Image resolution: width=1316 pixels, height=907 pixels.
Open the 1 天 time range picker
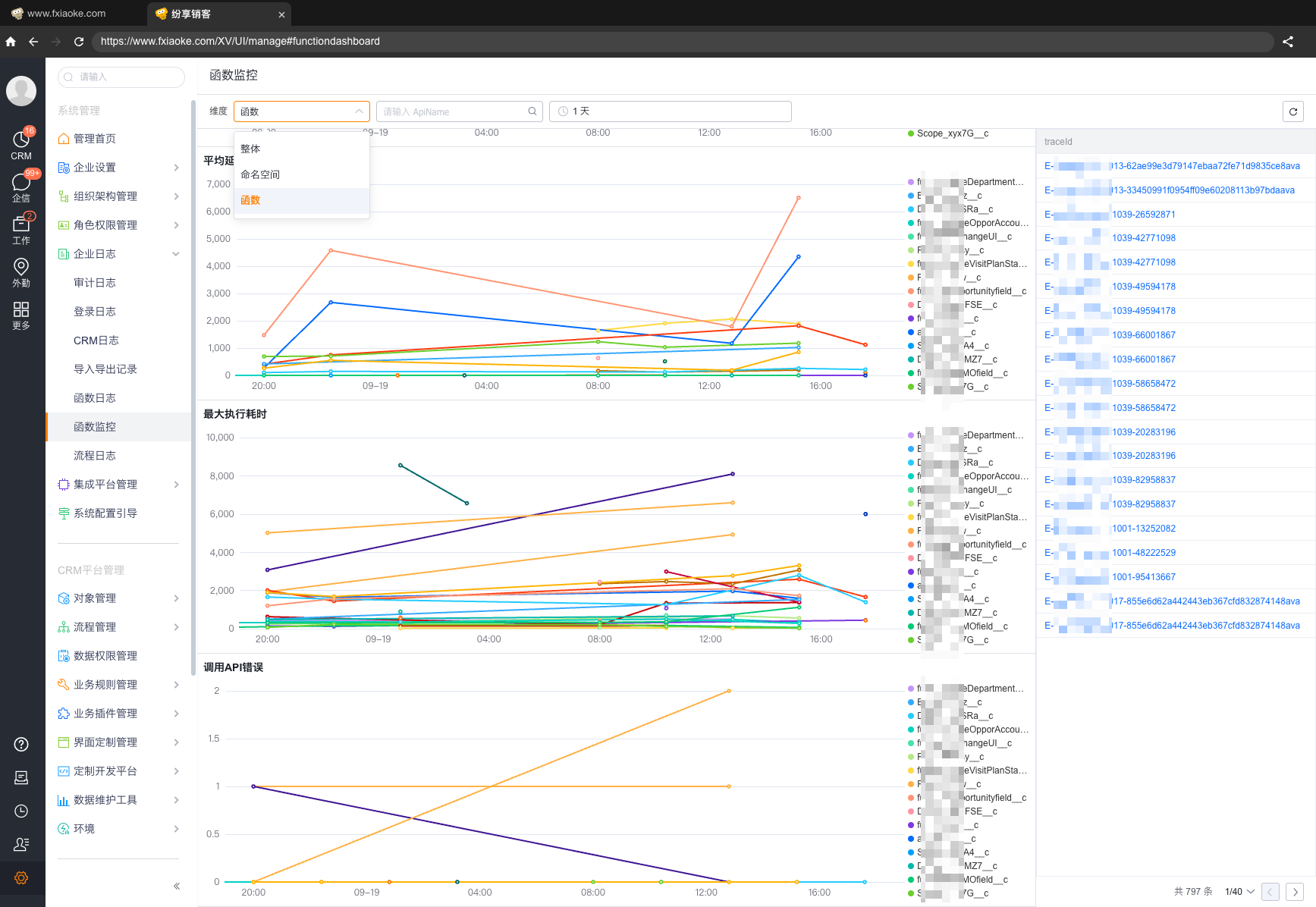click(x=671, y=111)
